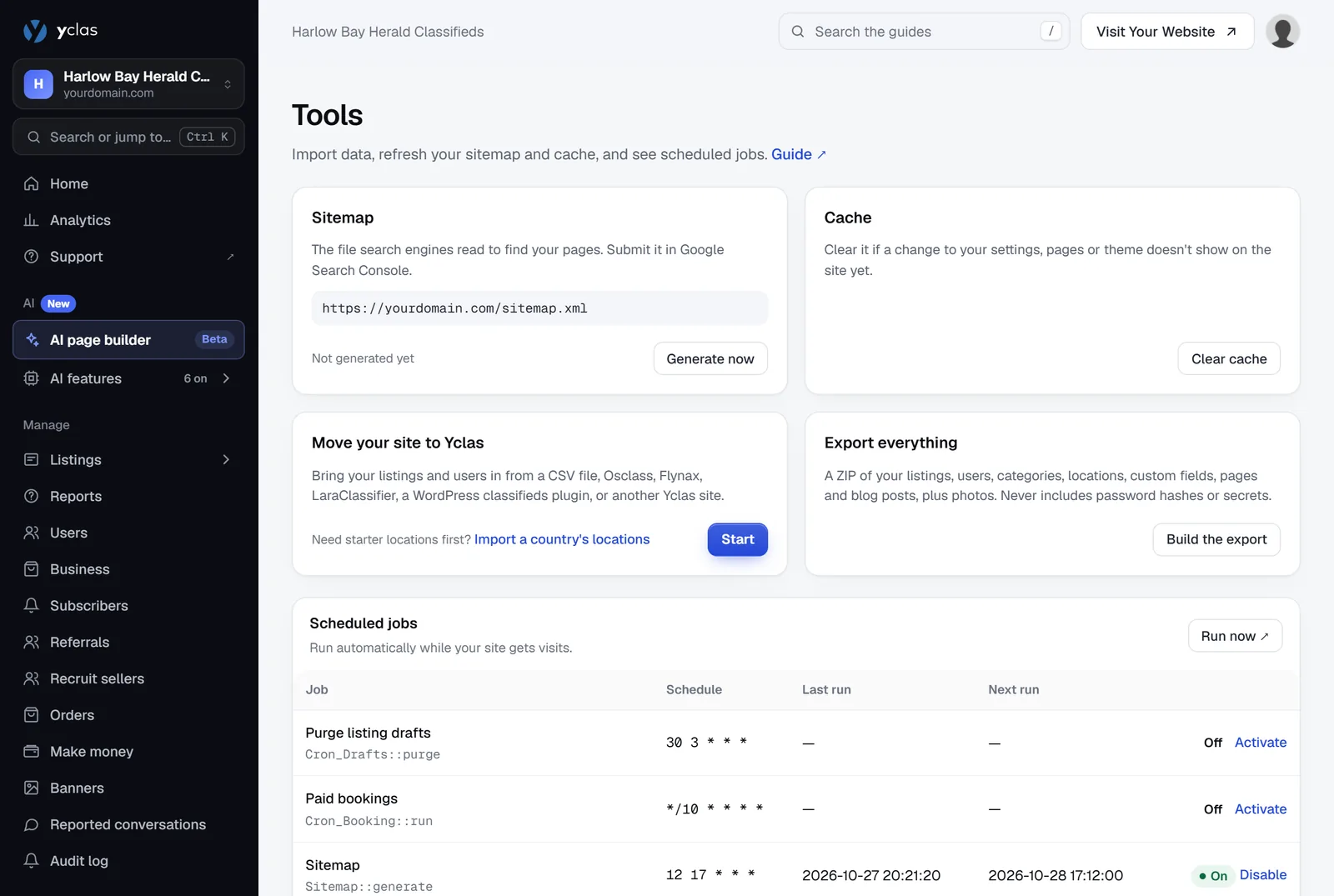This screenshot has width=1334, height=896.
Task: Click the Harlow Bay Herald Classifieds breadcrumb
Action: 388,32
